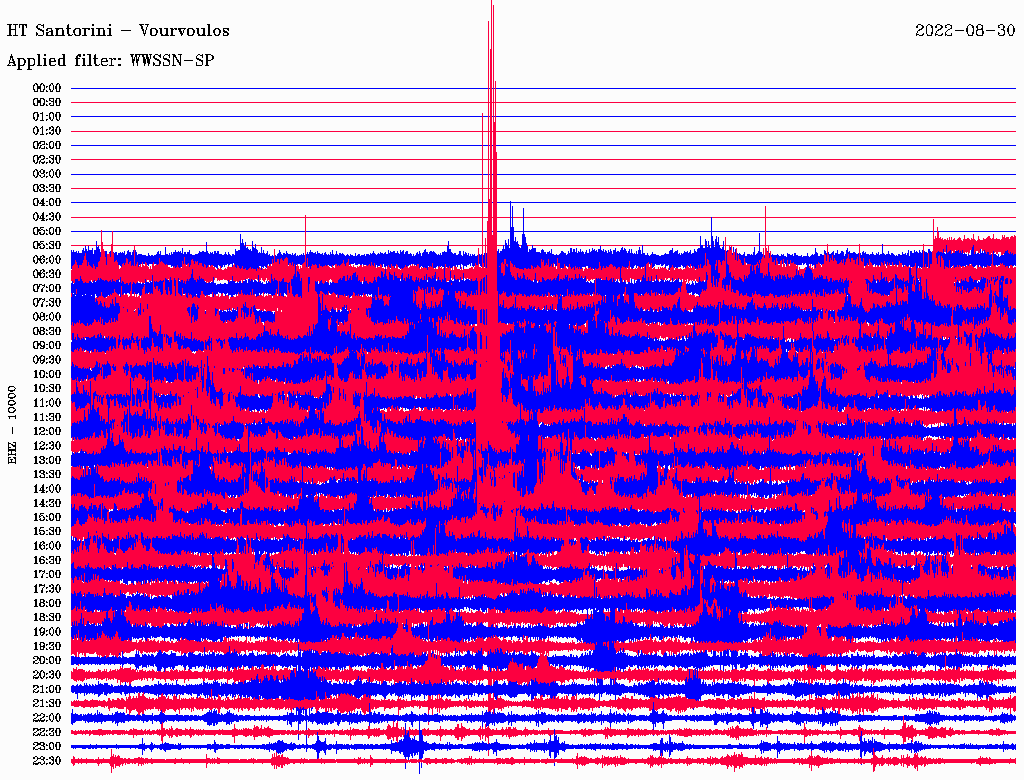1024x780 pixels.
Task: Click the '10:30' time label
Action: pyautogui.click(x=46, y=389)
